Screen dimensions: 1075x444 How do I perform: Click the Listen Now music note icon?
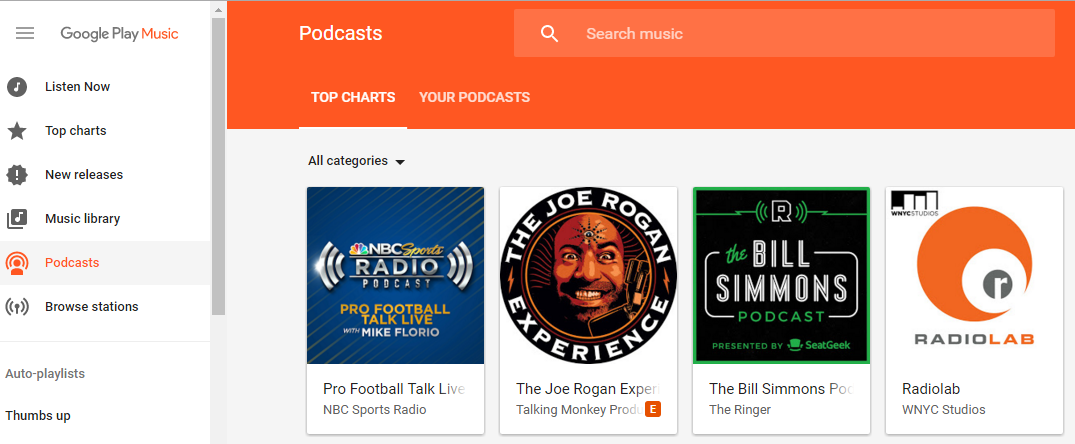coord(17,87)
